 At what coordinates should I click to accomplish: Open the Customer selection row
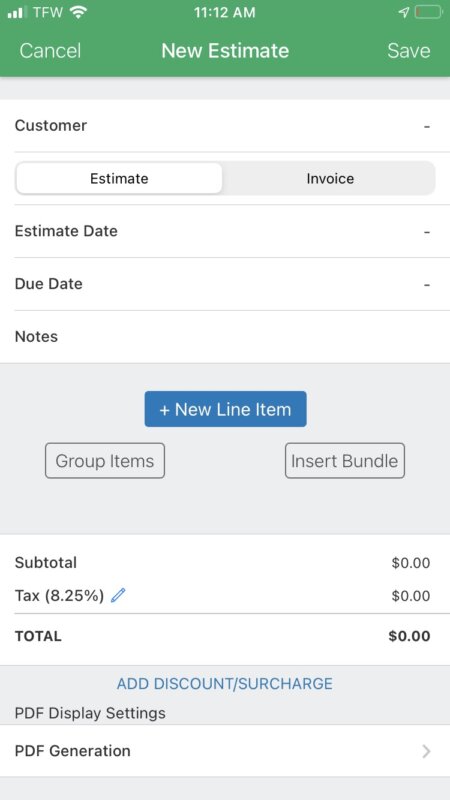pos(225,126)
